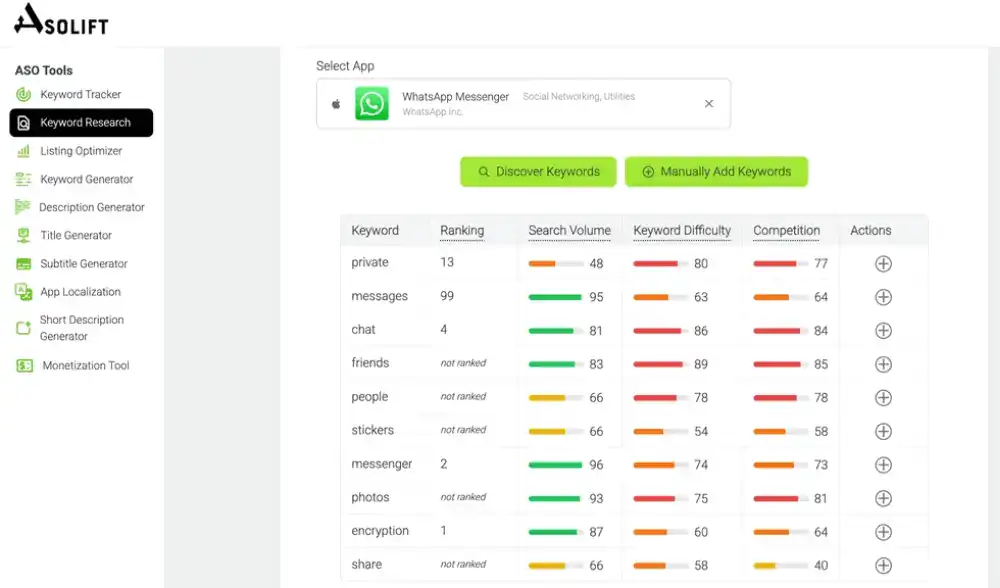Click the App Localization translate icon

[x=23, y=292]
